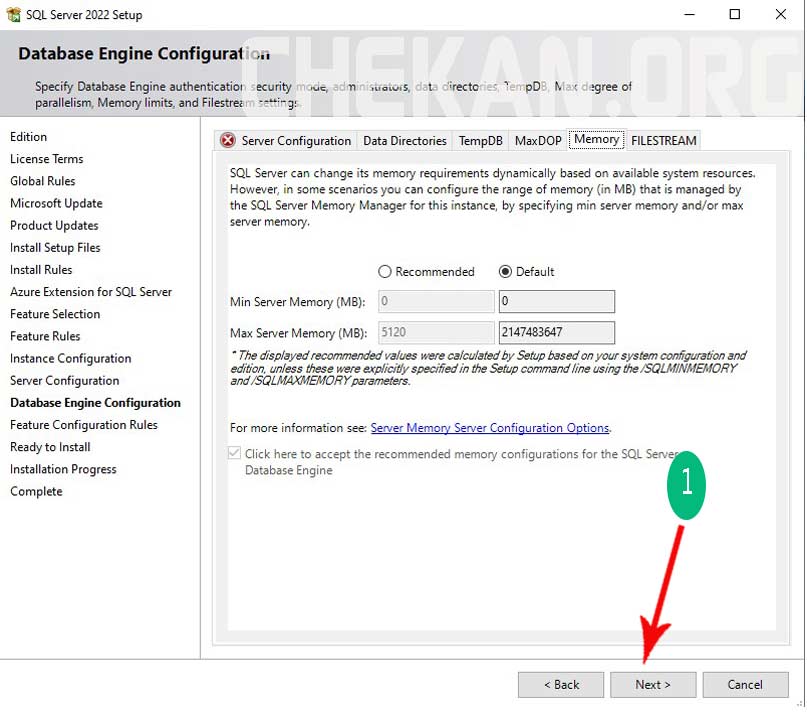Open the TempDB tab
The height and width of the screenshot is (713, 807).
coord(480,141)
